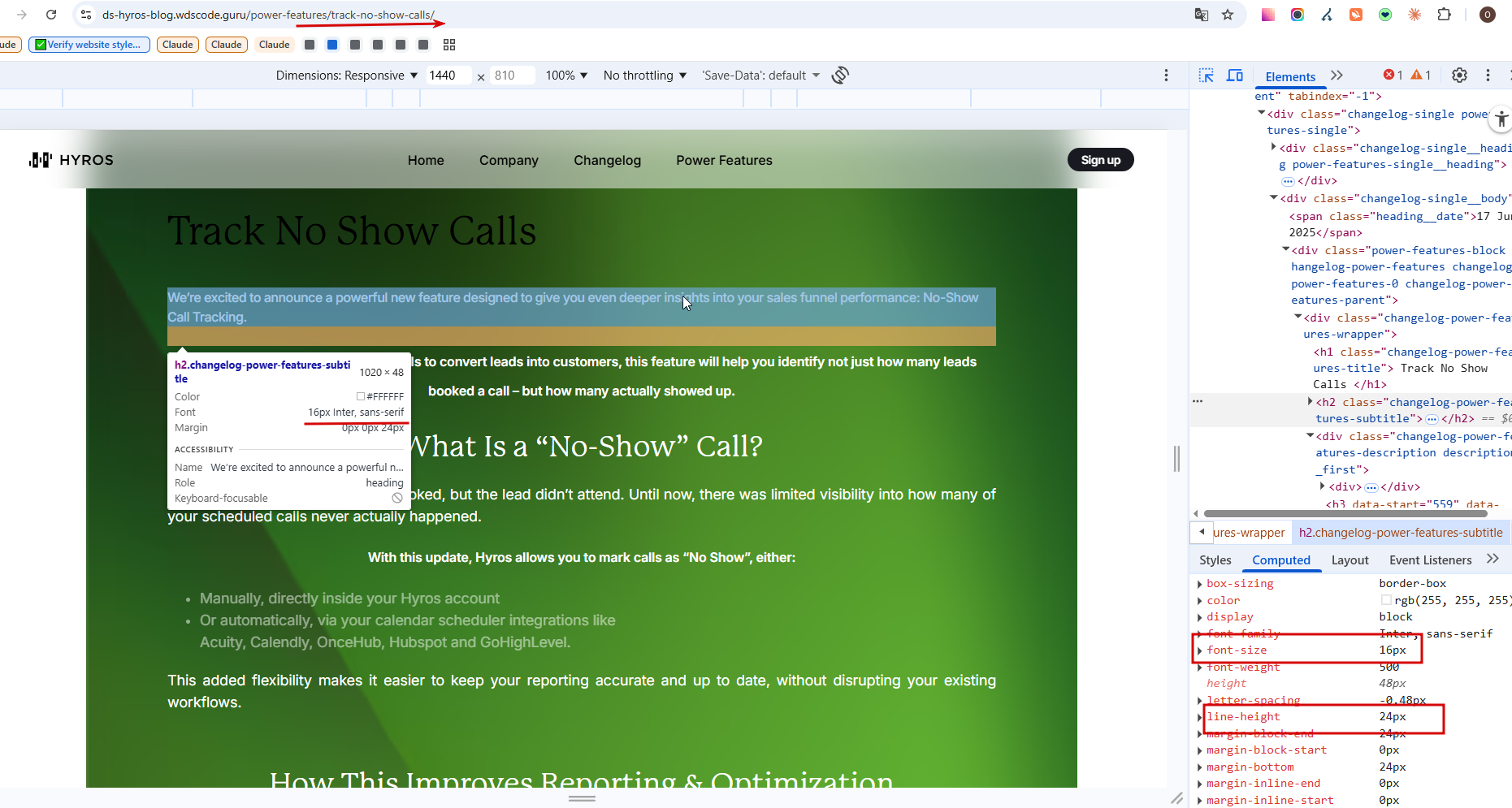
Task: Open the pink gradient extension icon
Action: click(1267, 15)
